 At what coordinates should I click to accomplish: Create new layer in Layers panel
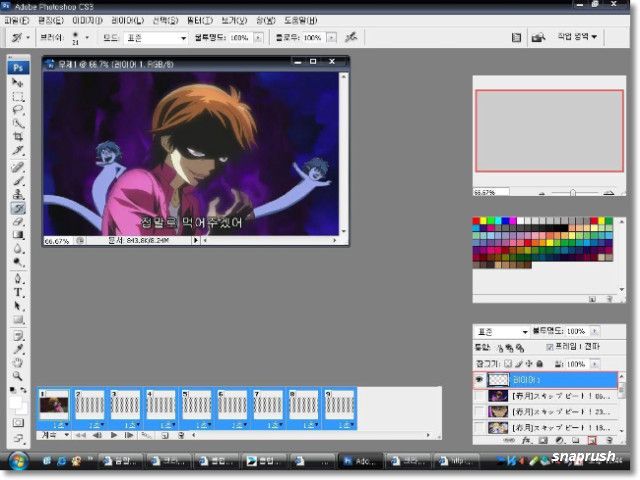(592, 440)
